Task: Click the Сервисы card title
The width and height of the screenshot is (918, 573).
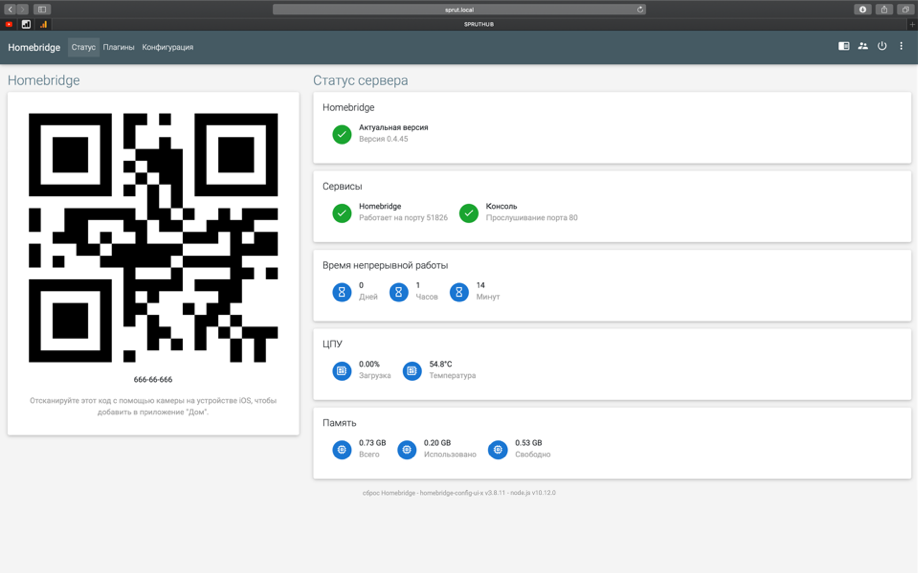Action: [342, 186]
